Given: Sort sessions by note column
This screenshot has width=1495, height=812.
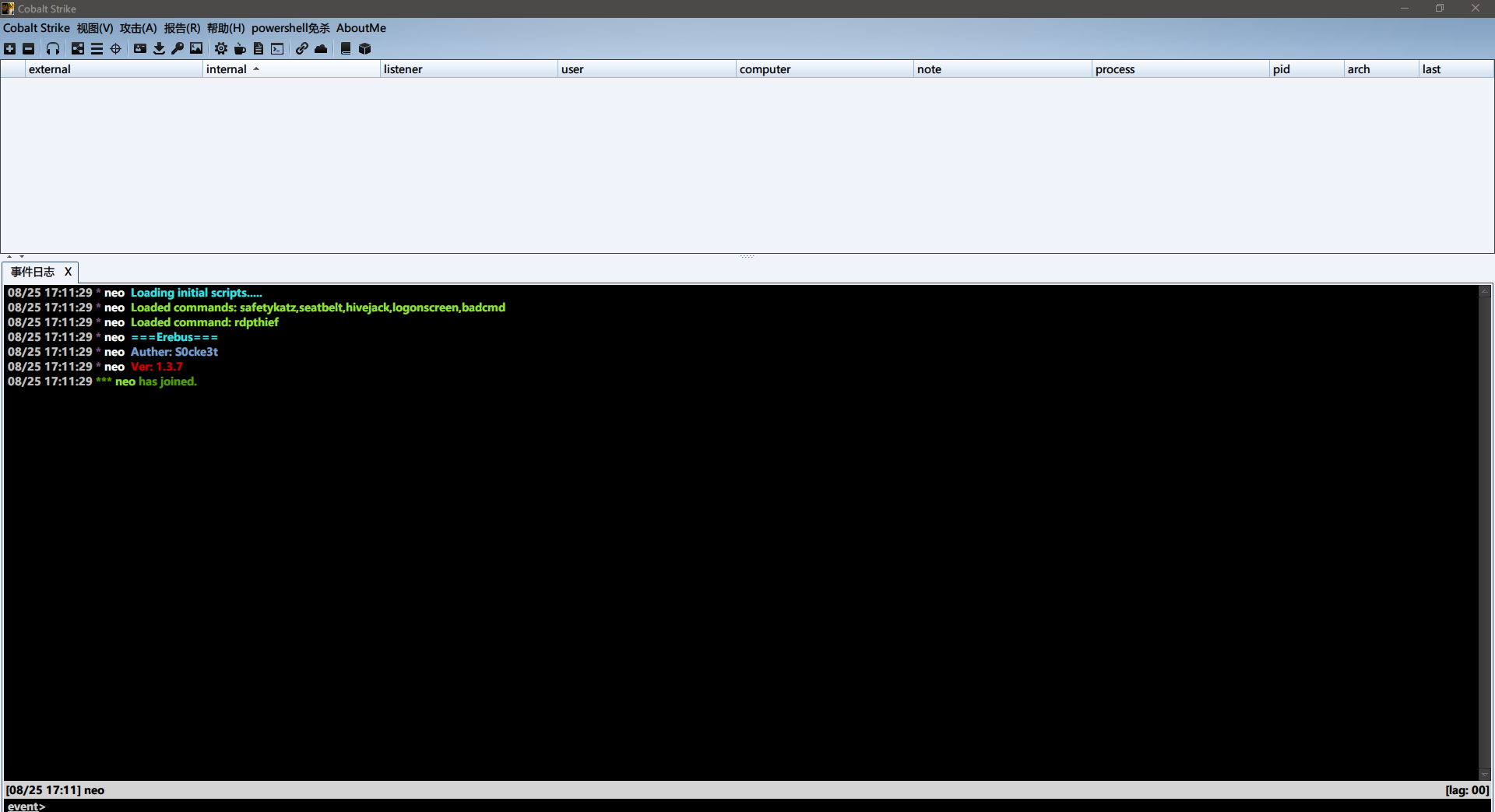Looking at the screenshot, I should 1002,69.
